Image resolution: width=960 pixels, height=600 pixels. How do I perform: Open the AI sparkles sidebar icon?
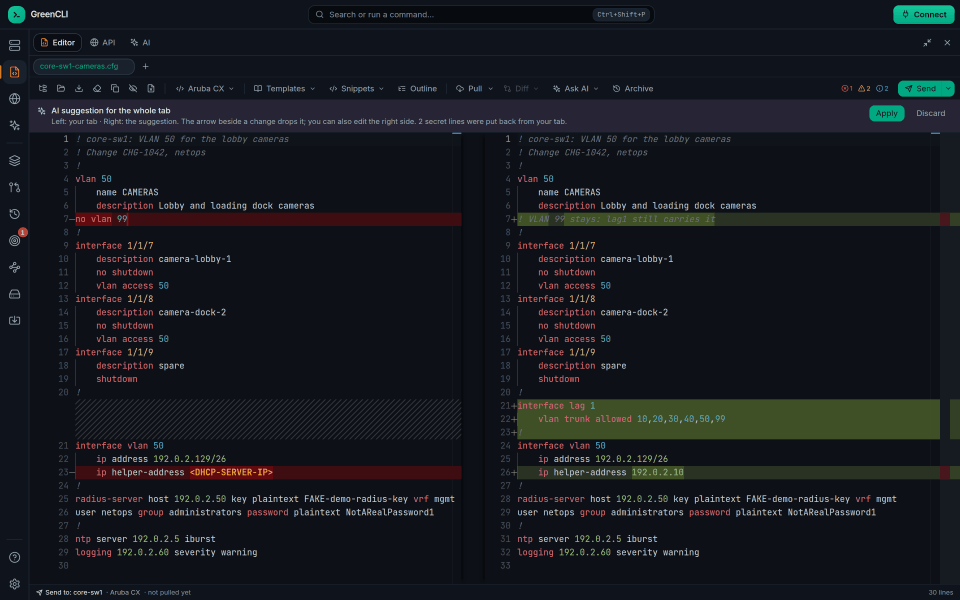(x=15, y=126)
